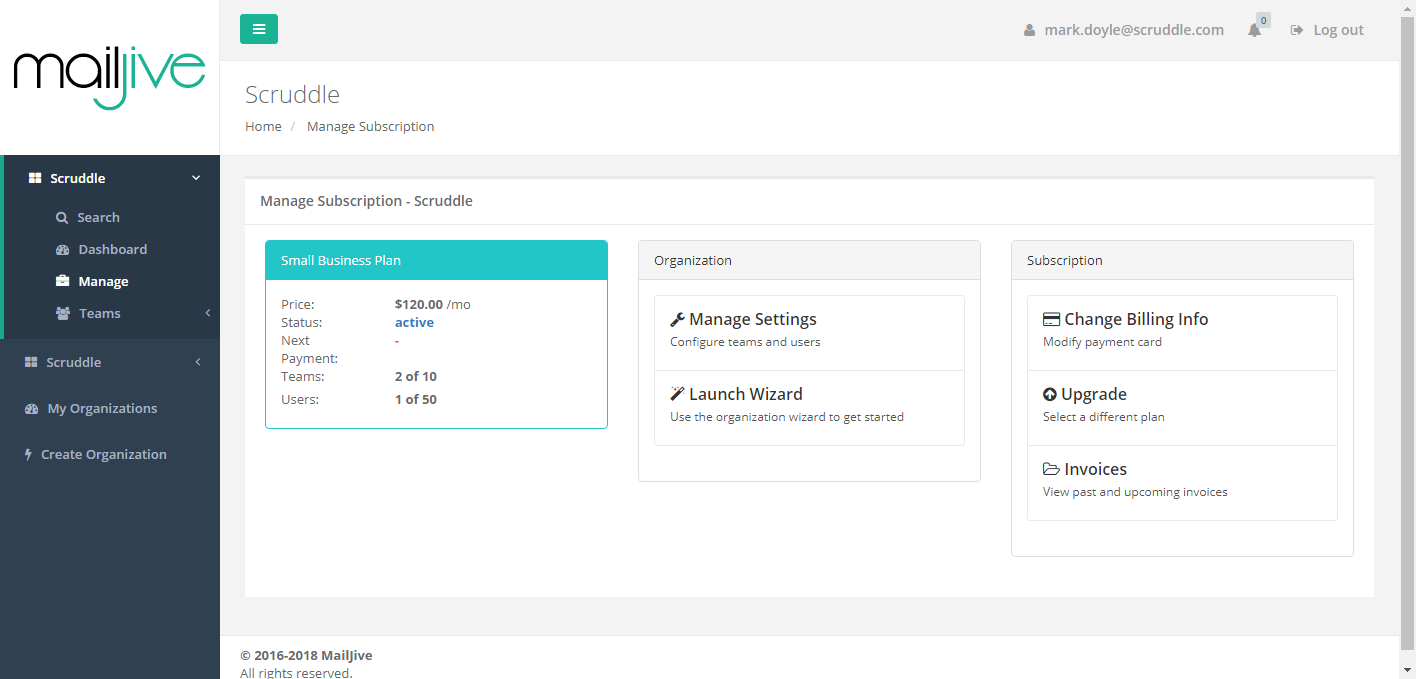Click Configure teams and users description
Screen dimensions: 1416x679
[x=745, y=342]
